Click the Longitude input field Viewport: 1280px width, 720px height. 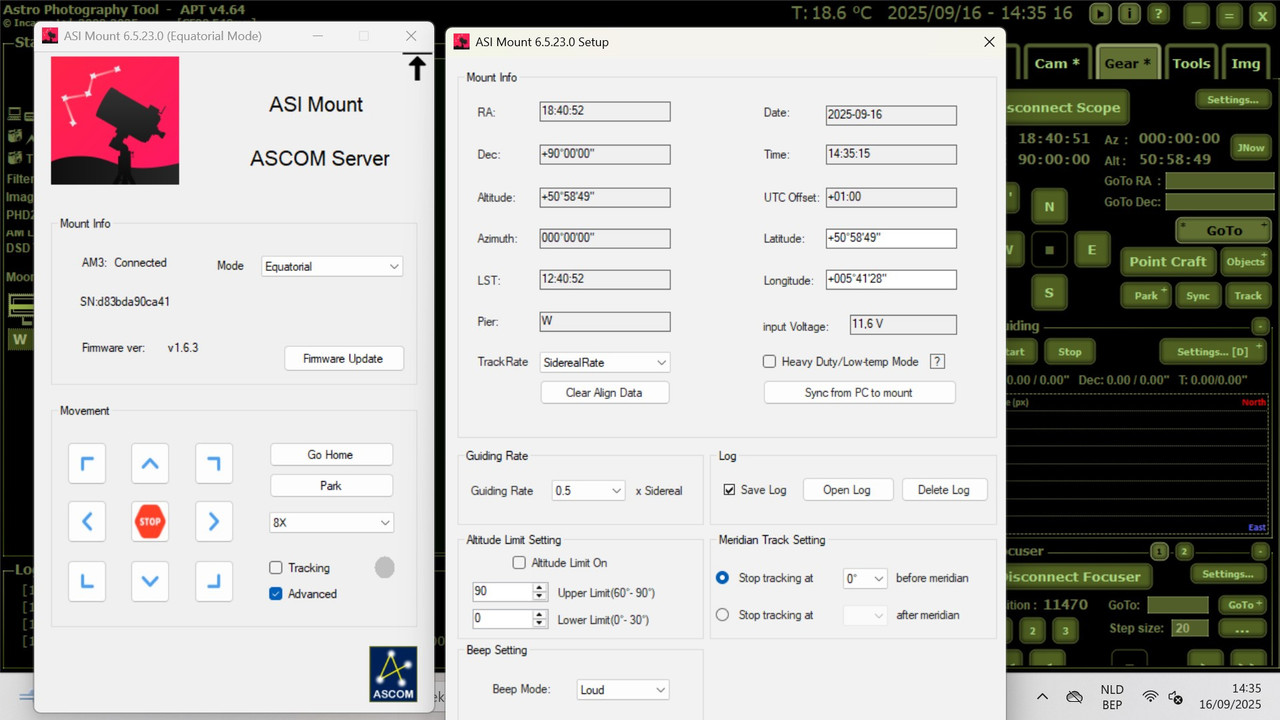coord(891,281)
